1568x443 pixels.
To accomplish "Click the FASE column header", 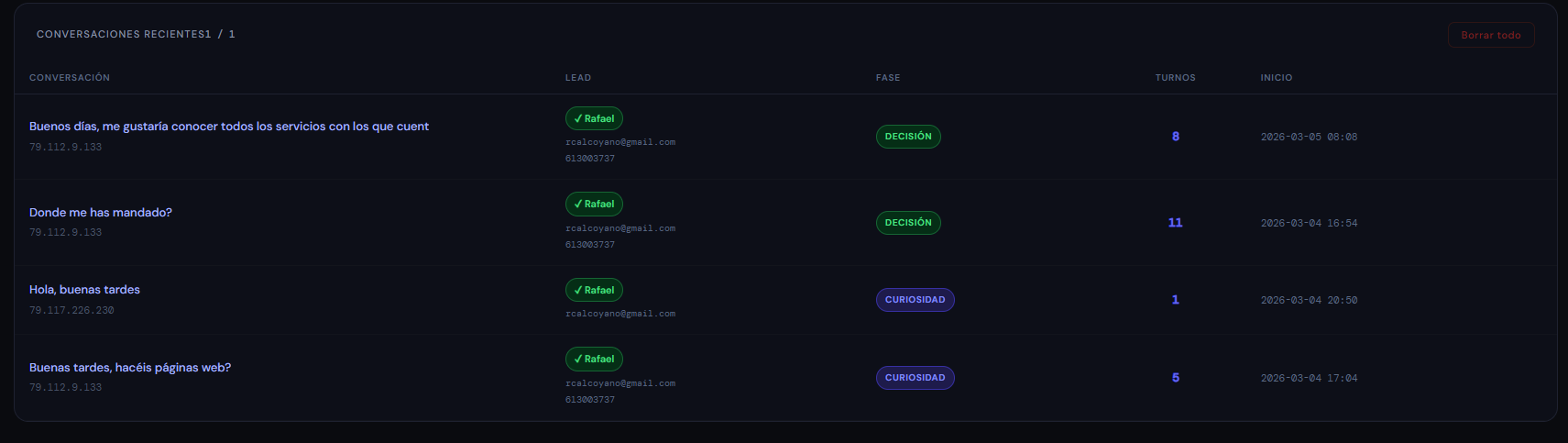I will [x=888, y=78].
